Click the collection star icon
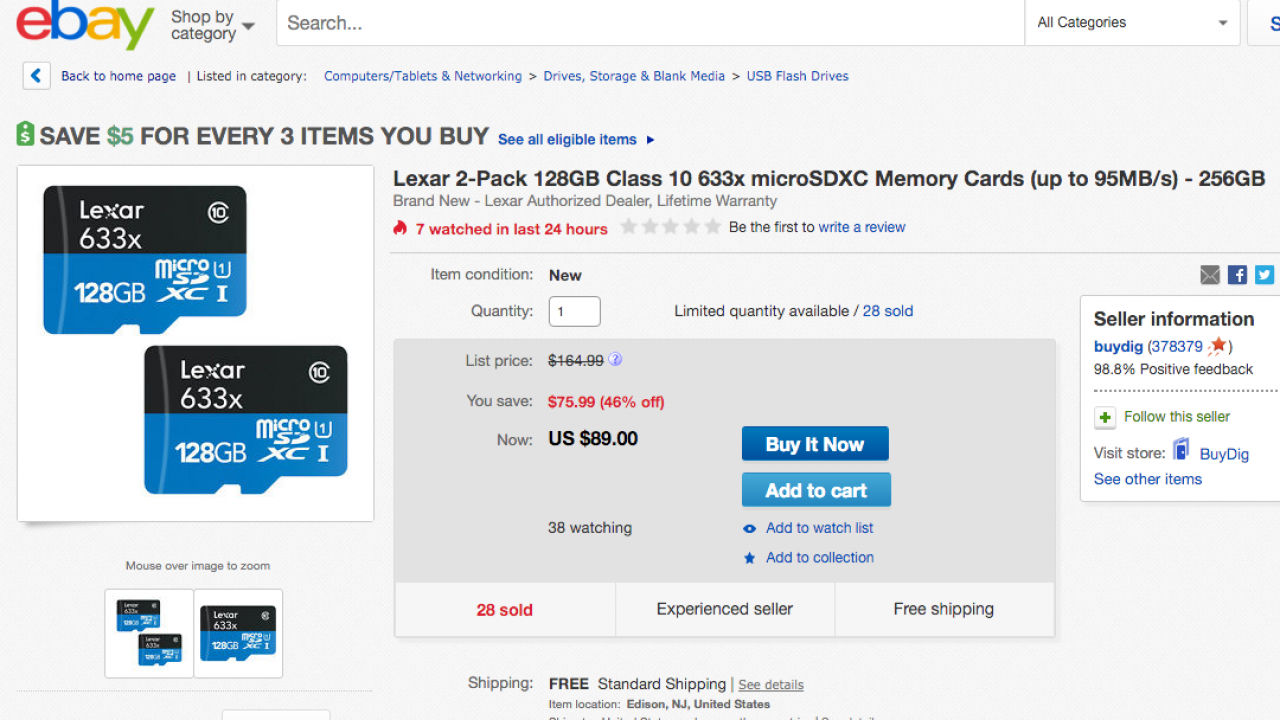 tap(749, 558)
